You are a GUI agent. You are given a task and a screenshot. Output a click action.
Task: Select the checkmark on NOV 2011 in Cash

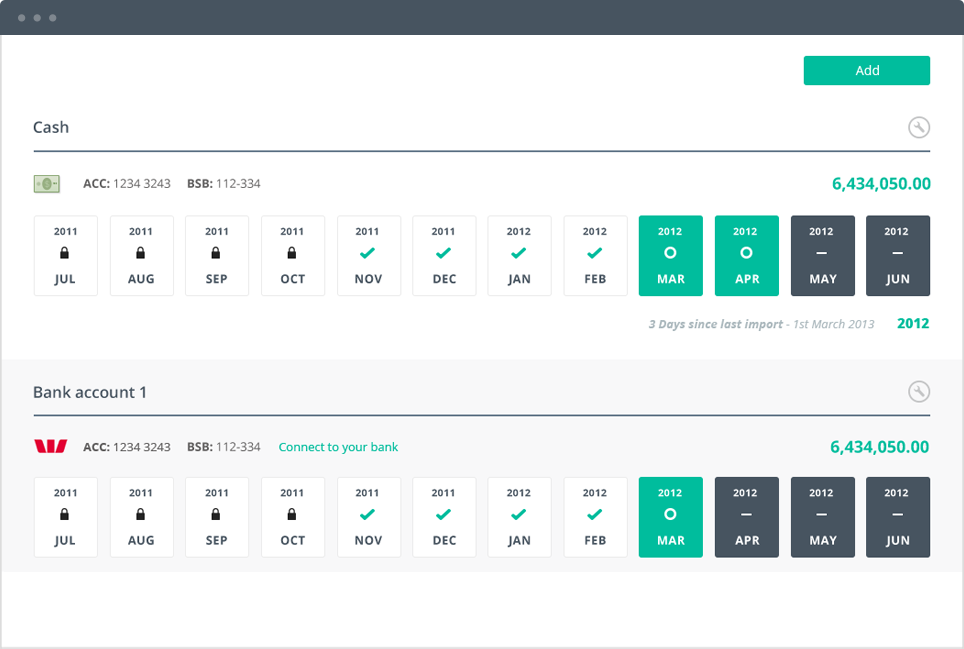click(368, 253)
